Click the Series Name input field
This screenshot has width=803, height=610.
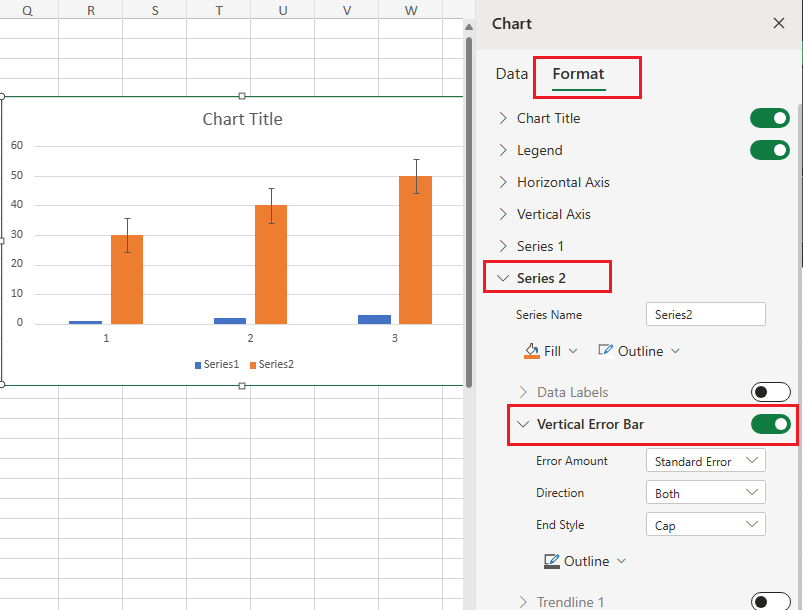(706, 314)
